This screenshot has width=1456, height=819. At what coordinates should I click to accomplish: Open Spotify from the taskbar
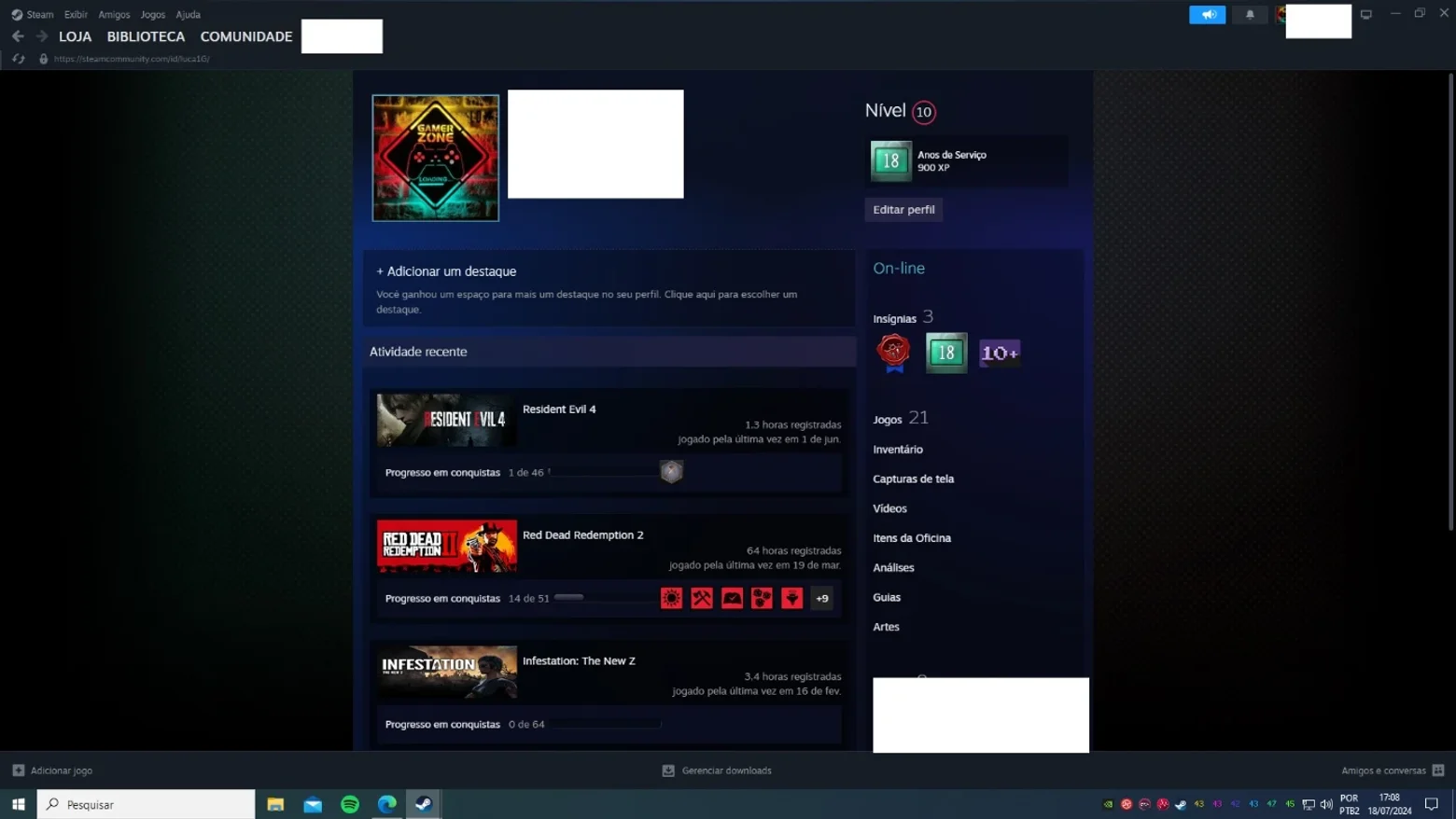pyautogui.click(x=350, y=804)
